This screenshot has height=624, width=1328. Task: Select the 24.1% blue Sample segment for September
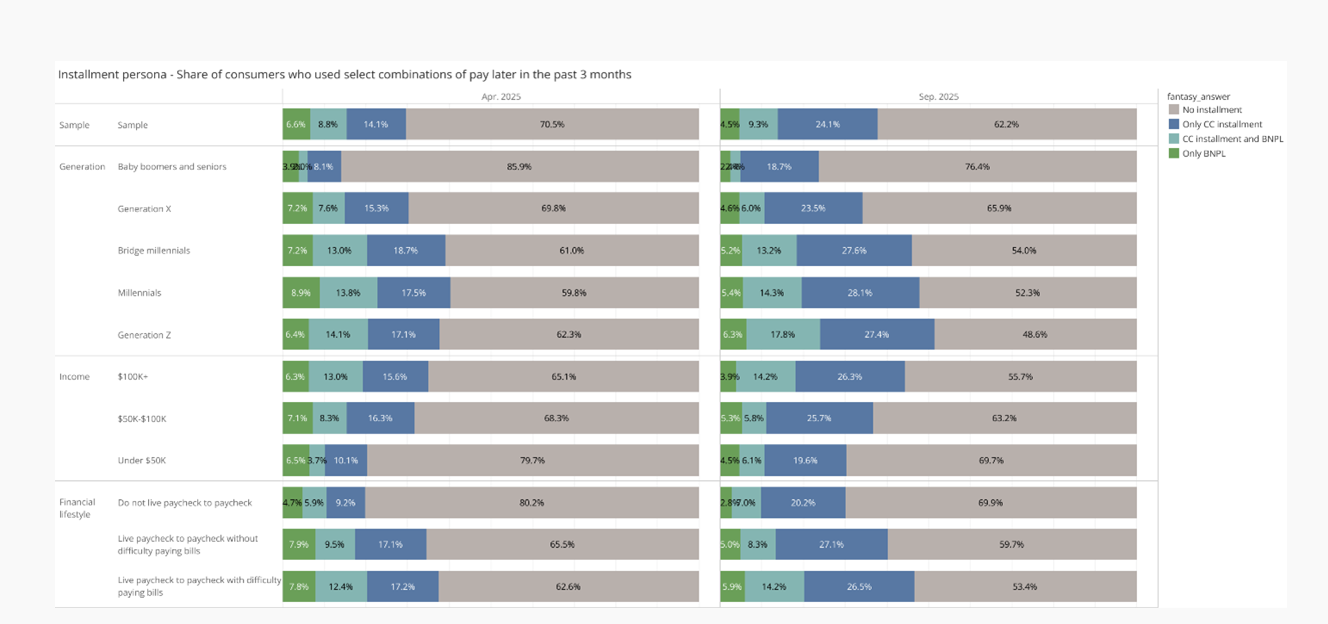827,125
